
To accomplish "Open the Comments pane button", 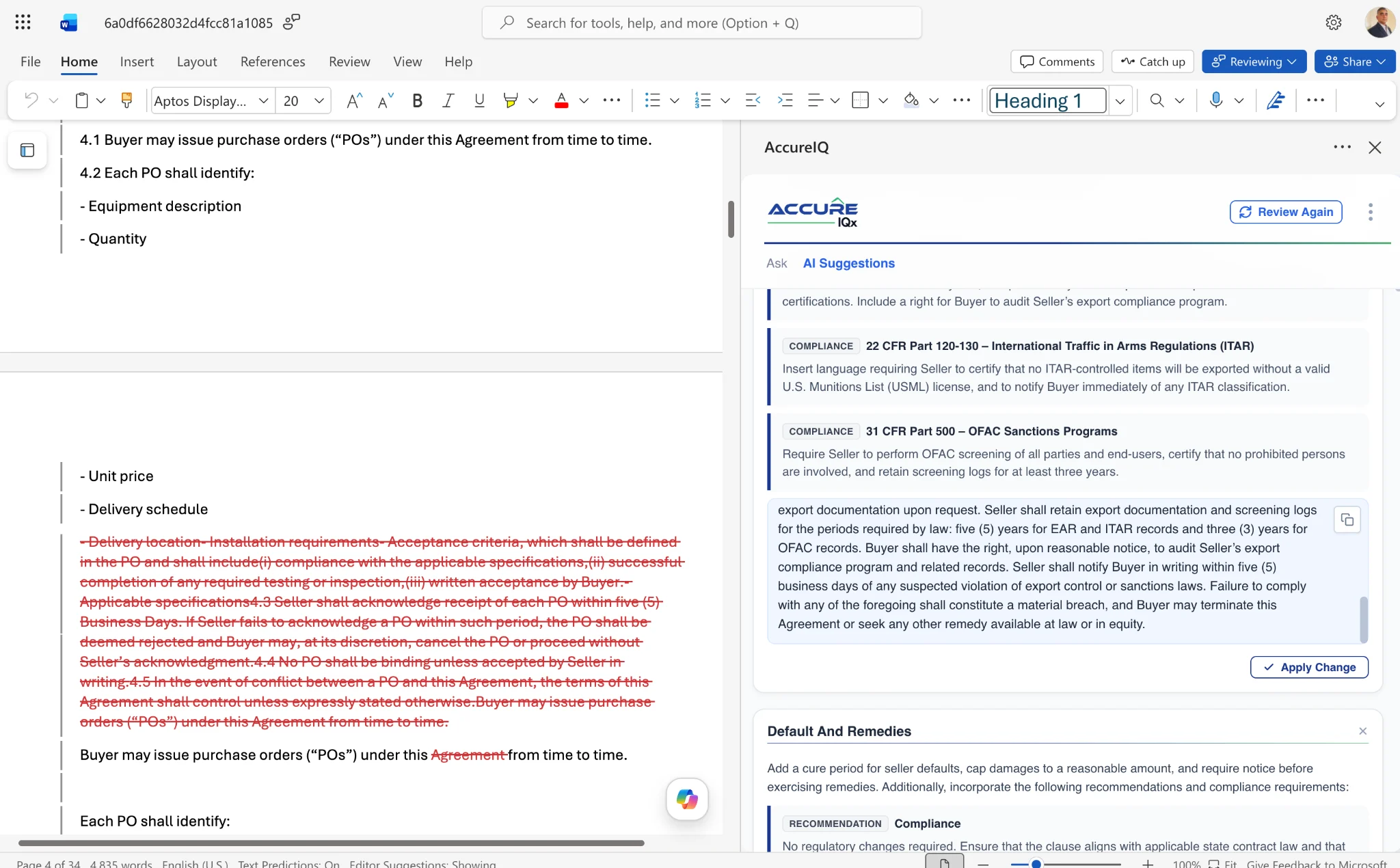I will click(1057, 62).
